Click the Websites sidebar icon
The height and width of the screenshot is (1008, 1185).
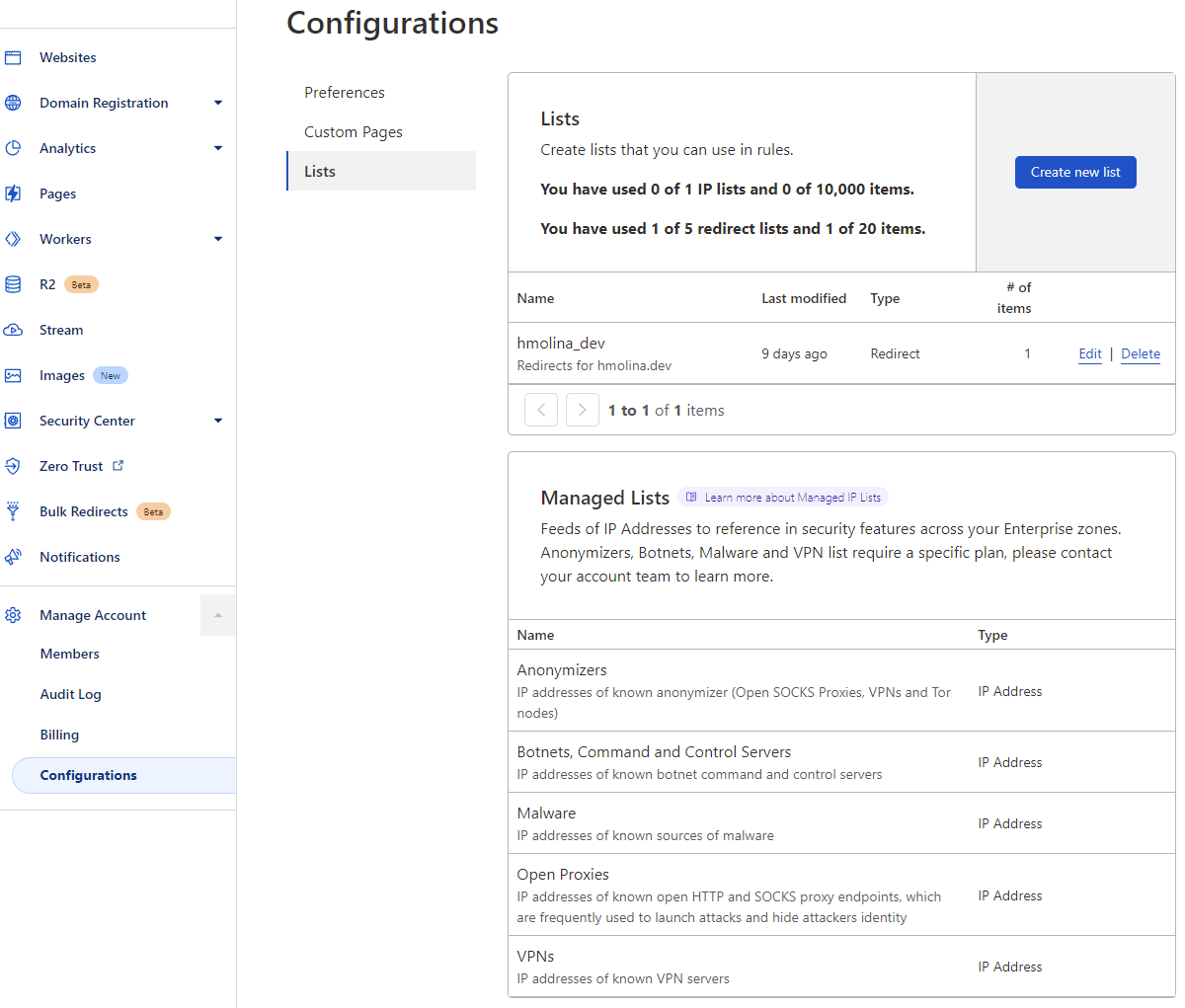click(x=13, y=57)
